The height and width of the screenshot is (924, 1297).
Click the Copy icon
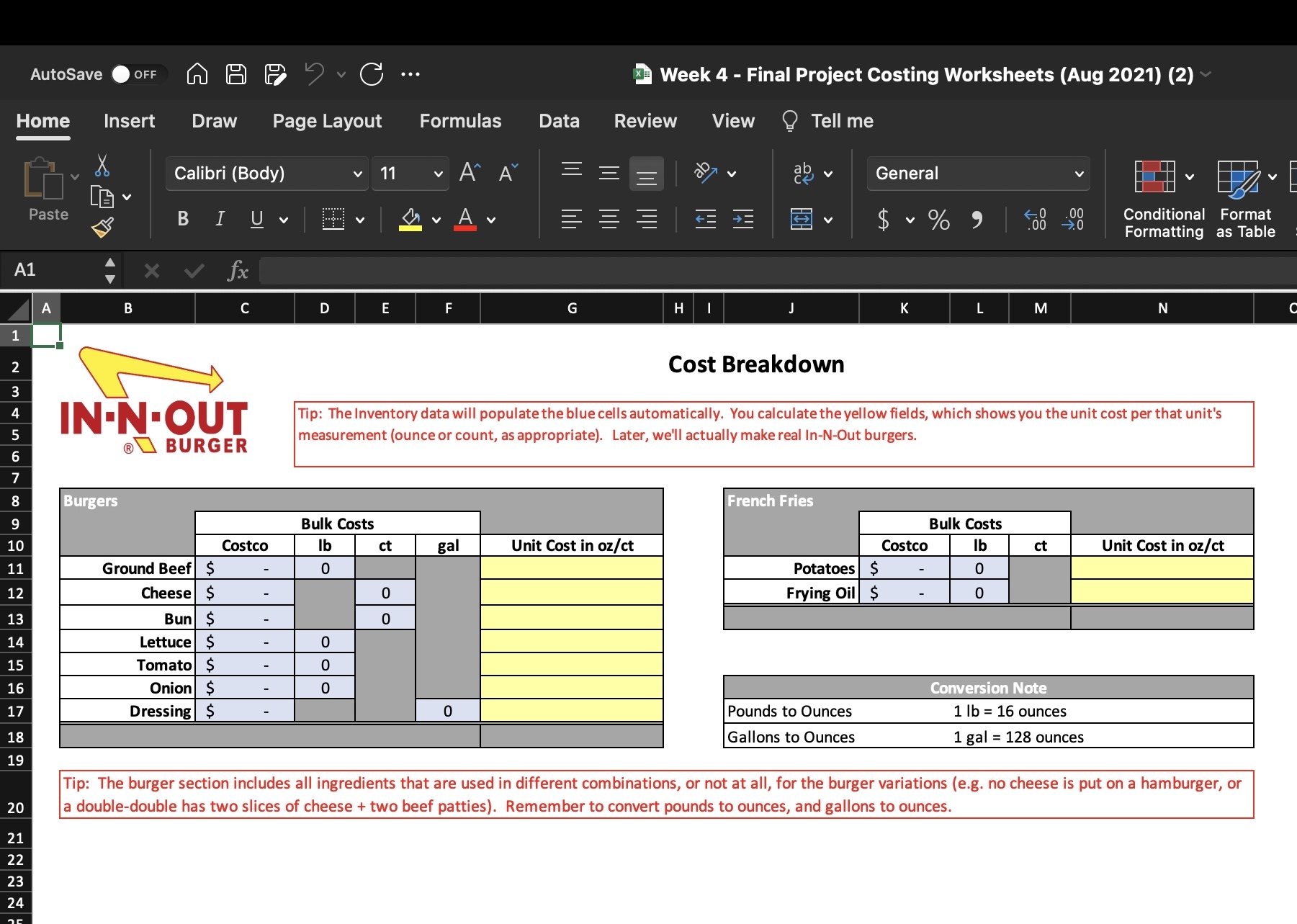pos(102,197)
